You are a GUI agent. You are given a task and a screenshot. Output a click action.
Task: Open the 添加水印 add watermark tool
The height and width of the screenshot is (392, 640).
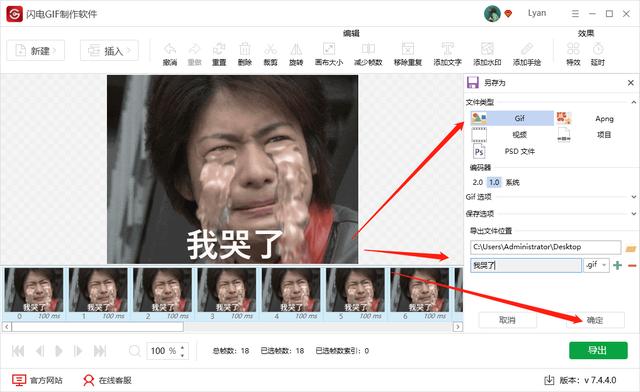pos(487,49)
